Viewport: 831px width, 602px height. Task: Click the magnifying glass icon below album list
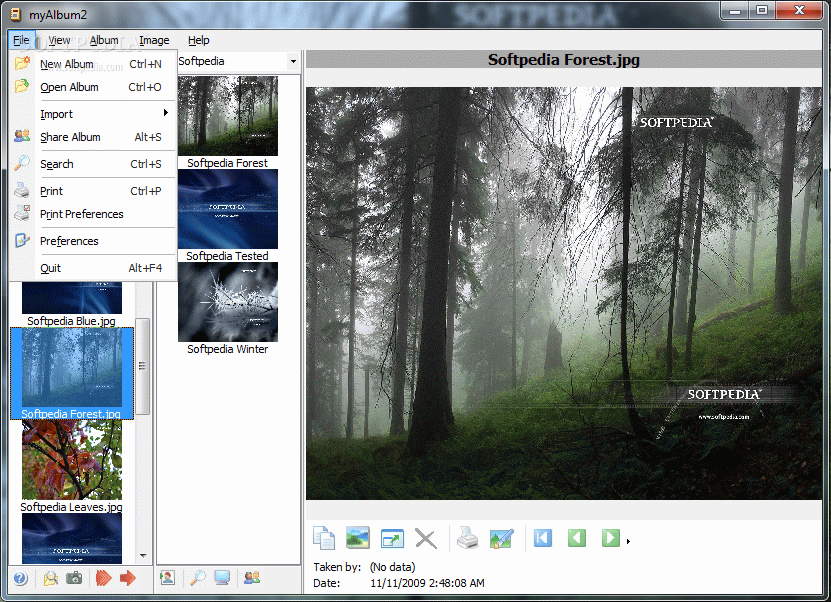198,578
